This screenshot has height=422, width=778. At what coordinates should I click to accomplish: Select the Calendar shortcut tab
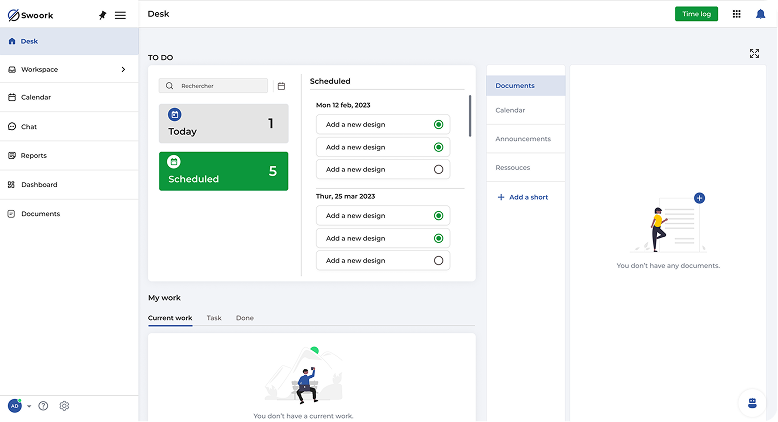(525, 110)
